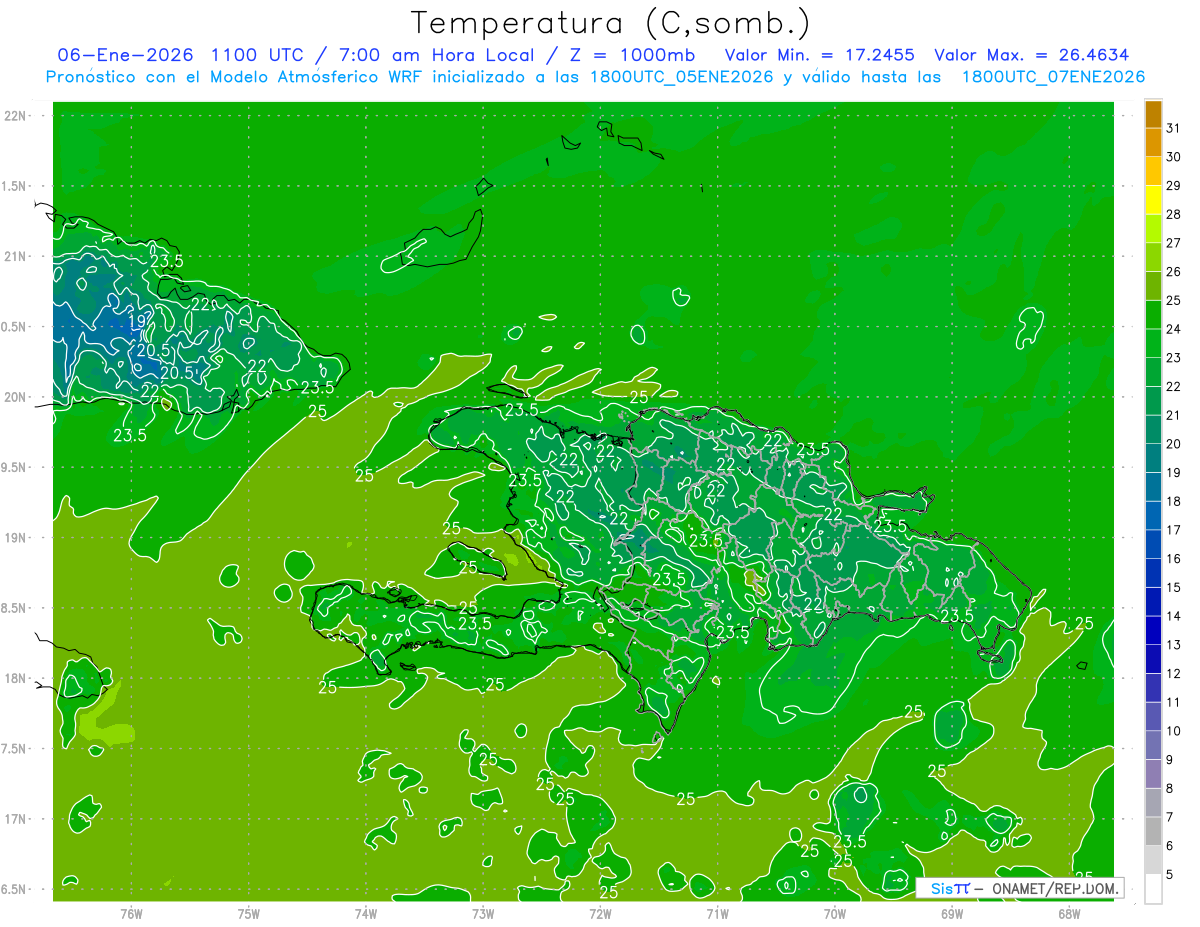Viewport: 1200px width, 927px height.
Task: Click the '68W' longitude axis label
Action: coord(1069,914)
